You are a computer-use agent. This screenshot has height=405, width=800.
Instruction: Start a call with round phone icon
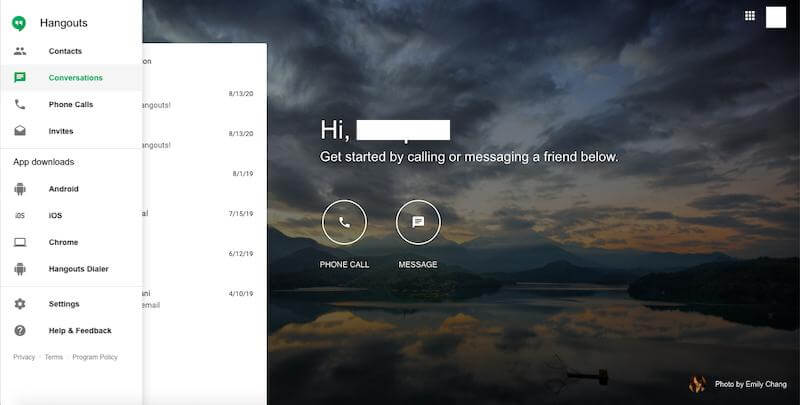tap(344, 222)
